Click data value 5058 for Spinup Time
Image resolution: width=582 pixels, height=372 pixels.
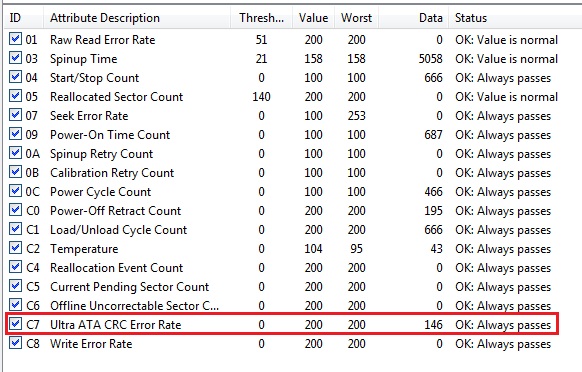click(431, 59)
